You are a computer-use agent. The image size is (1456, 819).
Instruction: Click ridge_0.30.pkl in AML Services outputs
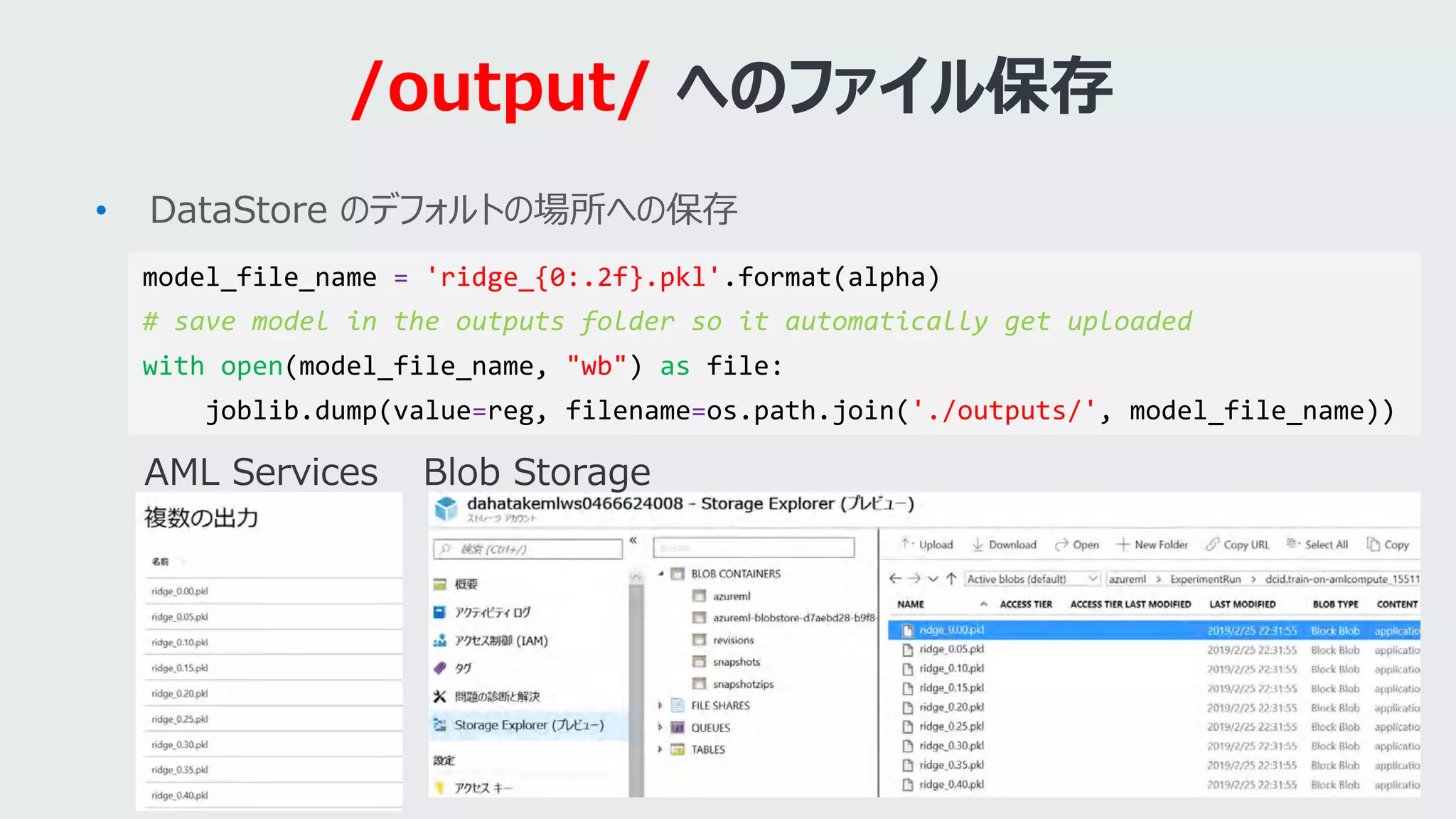point(180,745)
